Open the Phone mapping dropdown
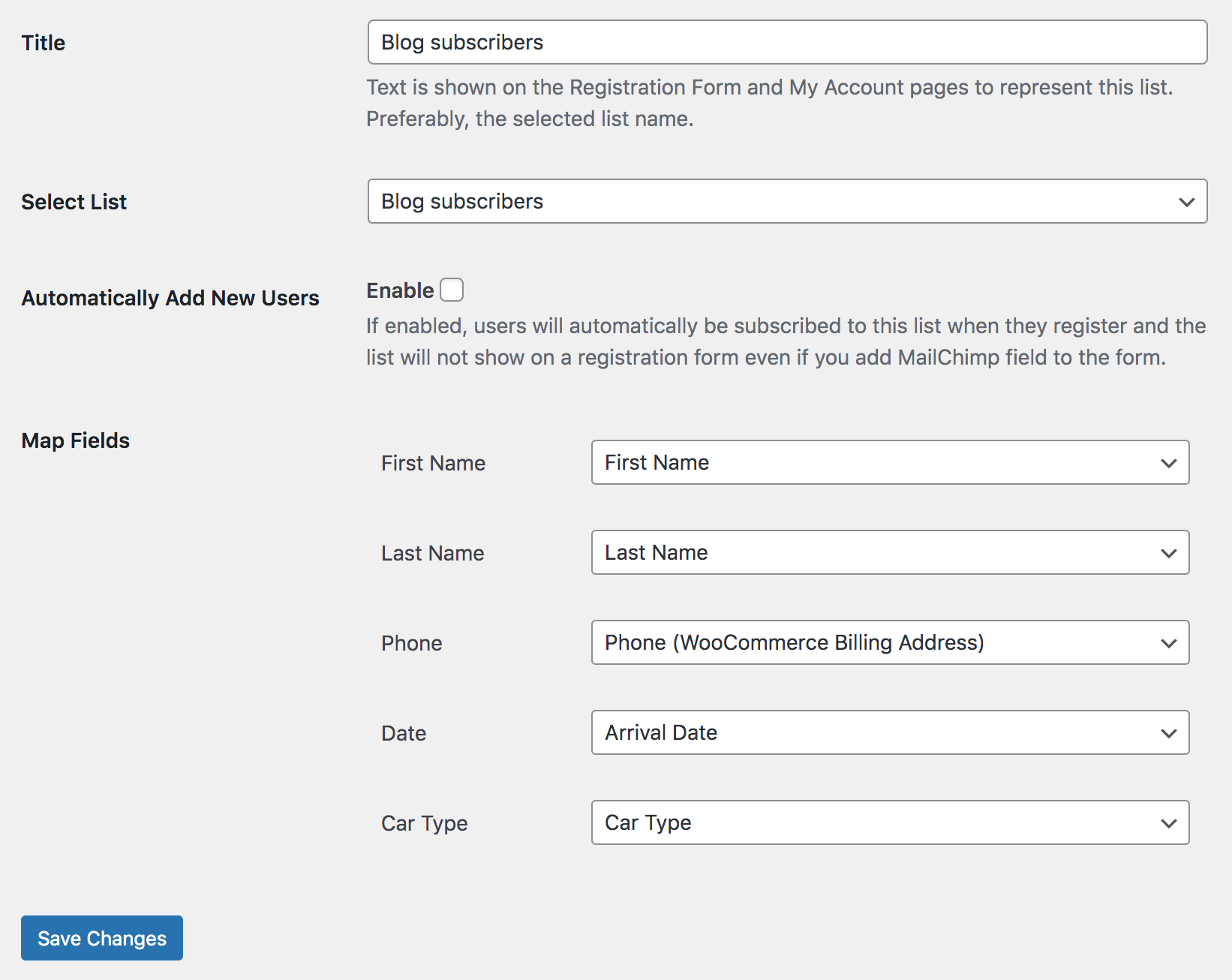Image resolution: width=1232 pixels, height=980 pixels. pyautogui.click(x=890, y=642)
